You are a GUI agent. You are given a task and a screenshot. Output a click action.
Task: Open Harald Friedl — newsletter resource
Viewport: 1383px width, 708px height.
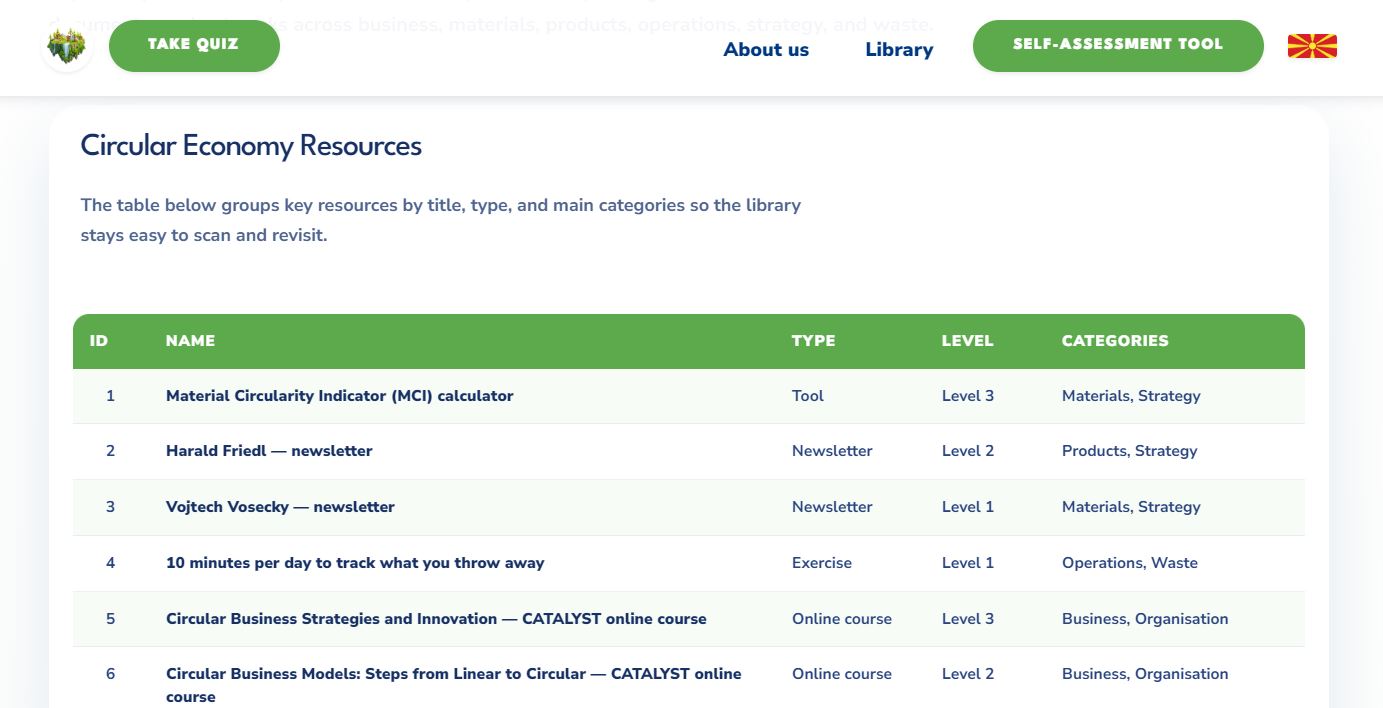pos(269,451)
